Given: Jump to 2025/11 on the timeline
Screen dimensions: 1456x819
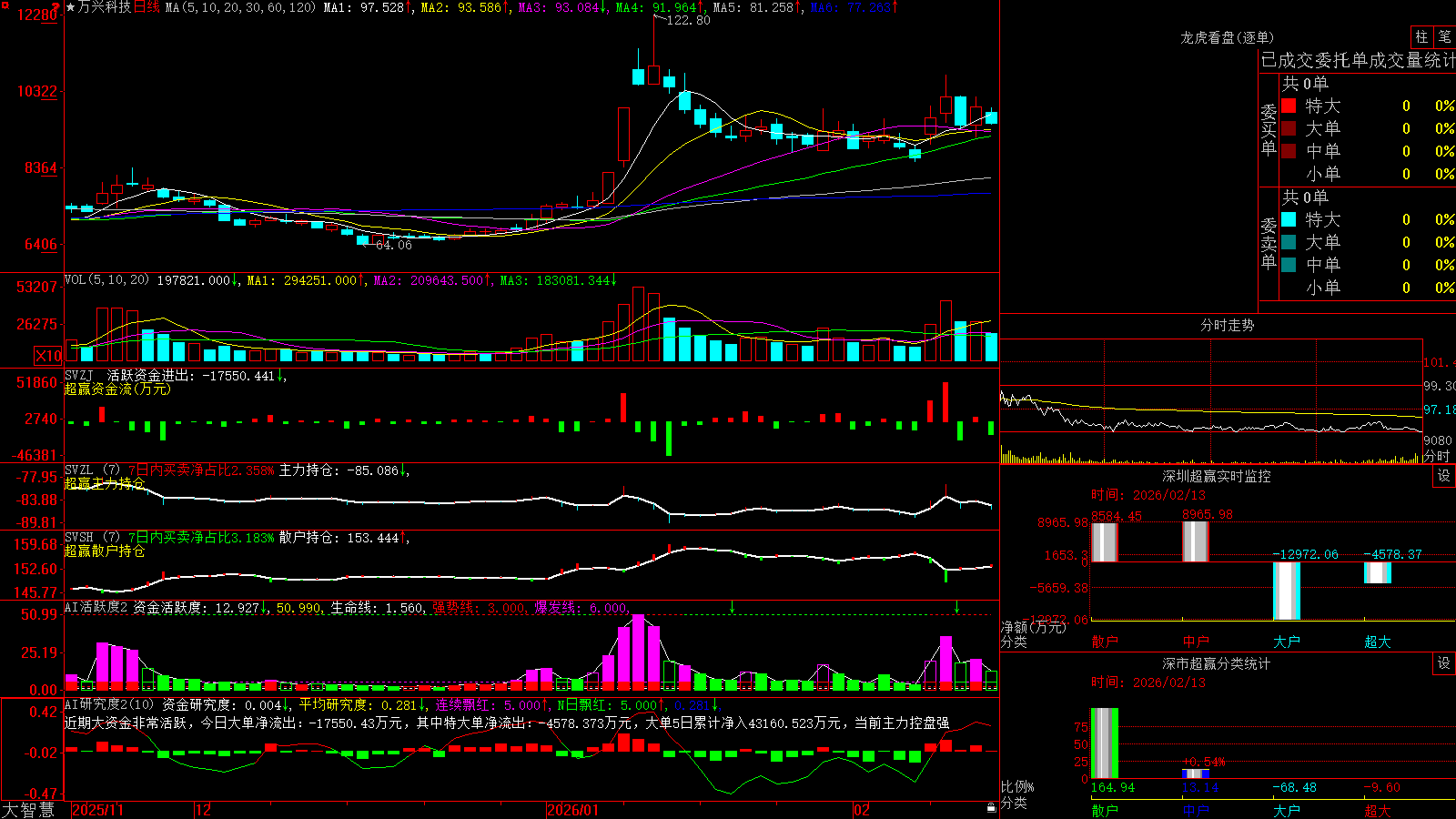Looking at the screenshot, I should (x=97, y=810).
